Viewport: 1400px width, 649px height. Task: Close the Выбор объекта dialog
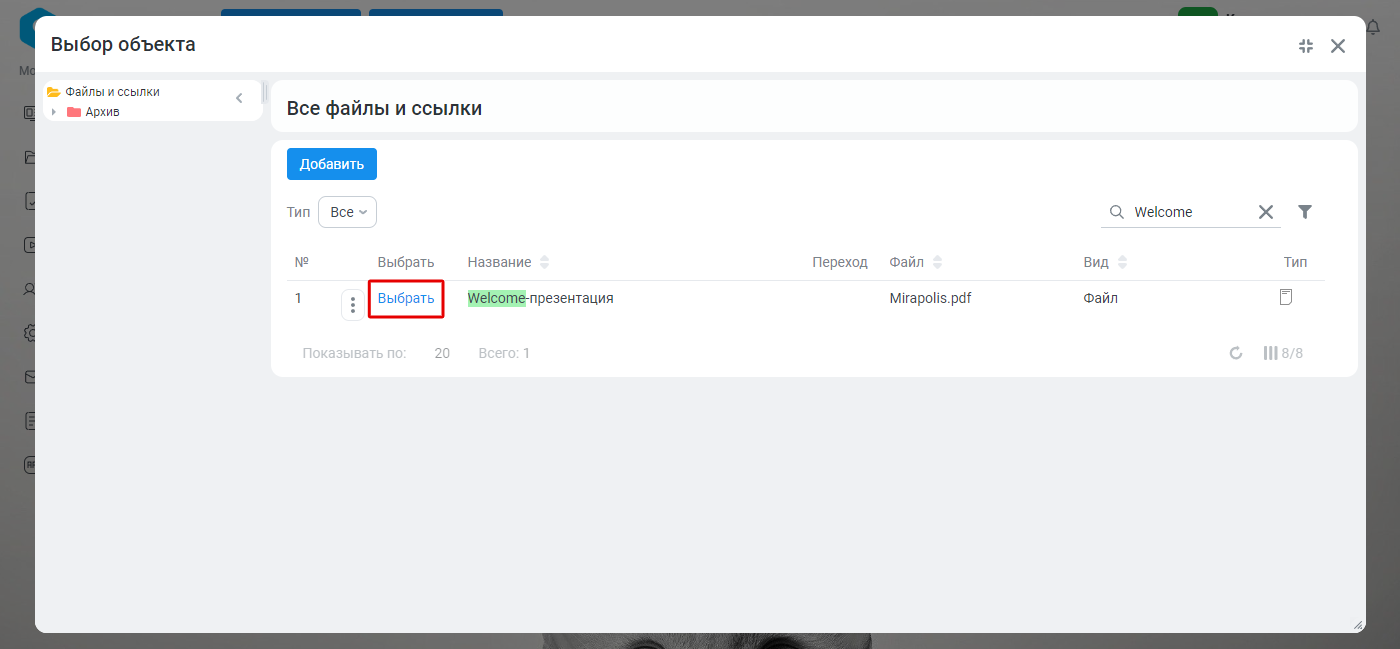[1338, 46]
